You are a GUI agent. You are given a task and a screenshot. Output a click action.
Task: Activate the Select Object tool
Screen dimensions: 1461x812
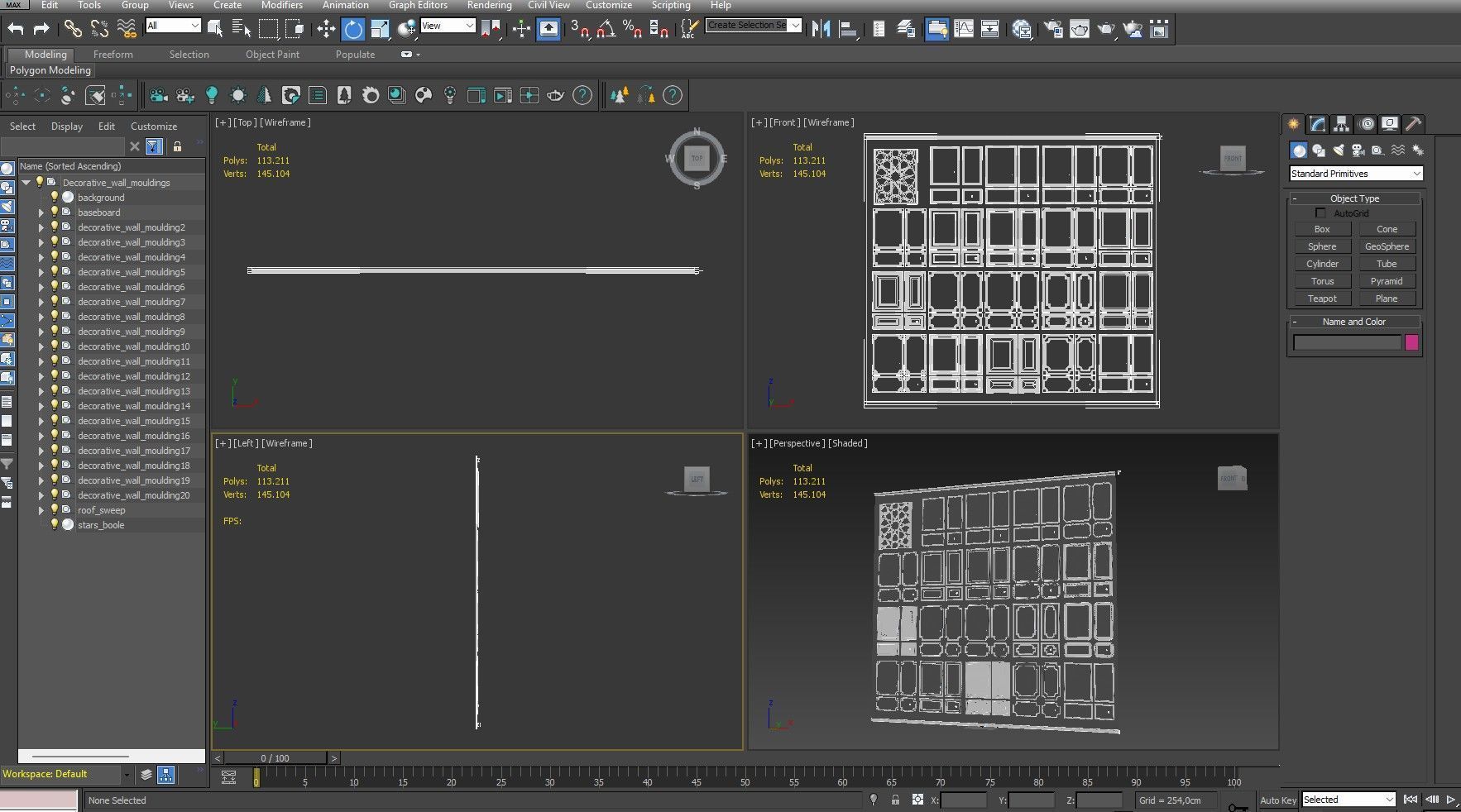214,29
